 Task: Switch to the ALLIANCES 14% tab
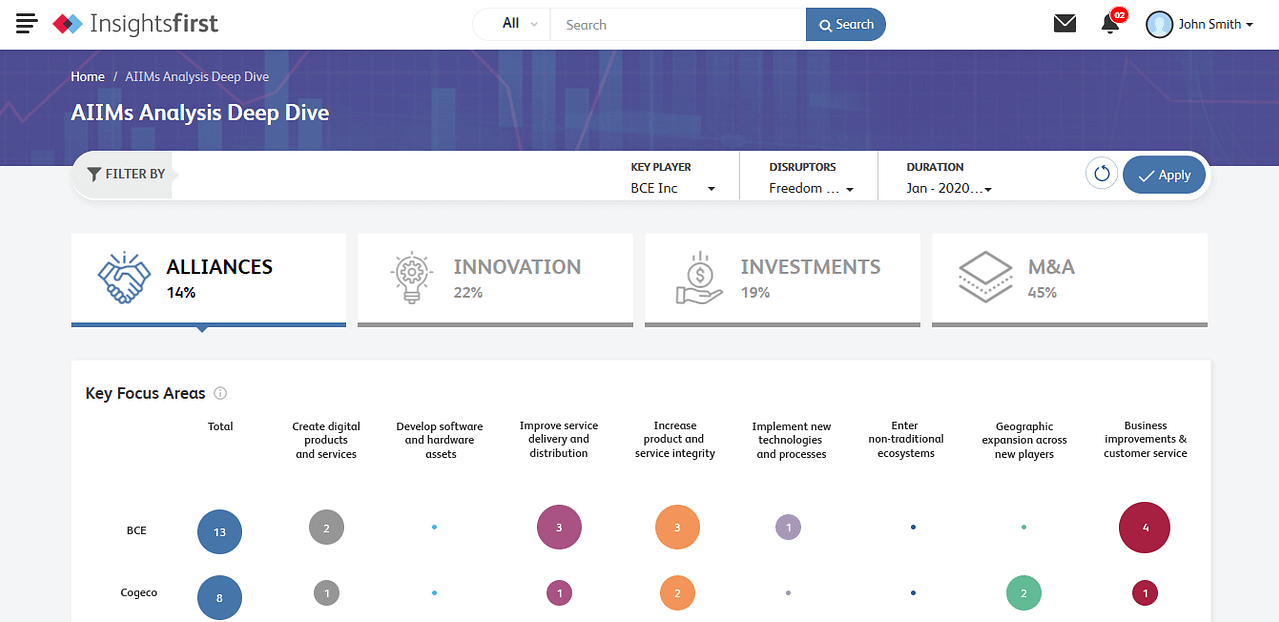pos(208,280)
